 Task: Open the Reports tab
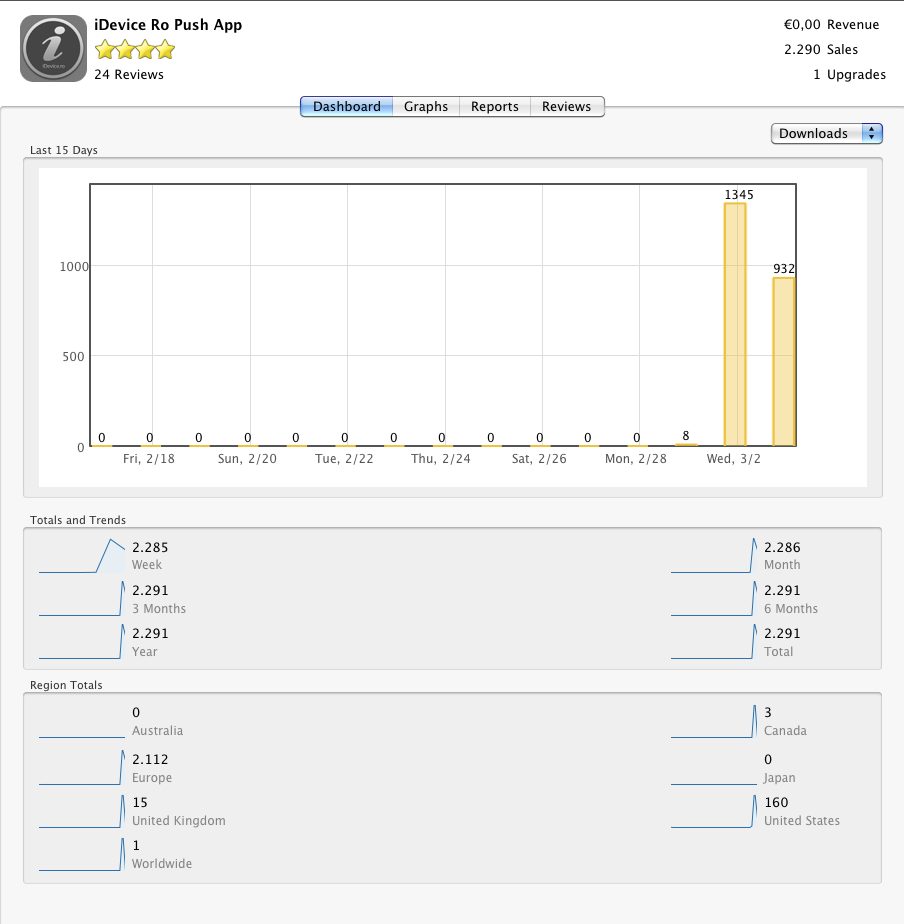pos(495,107)
